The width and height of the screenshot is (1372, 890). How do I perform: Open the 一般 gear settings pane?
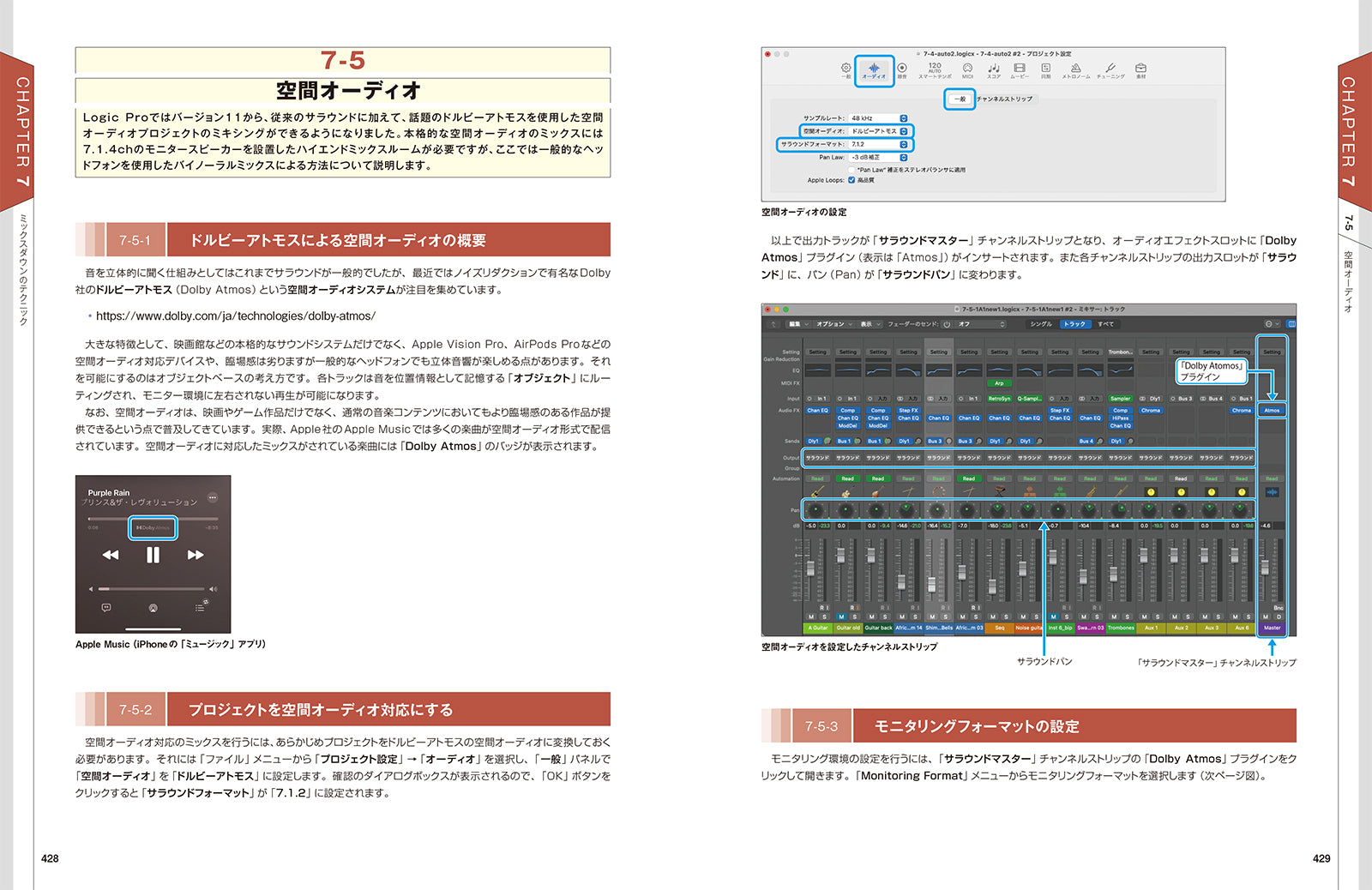point(846,69)
